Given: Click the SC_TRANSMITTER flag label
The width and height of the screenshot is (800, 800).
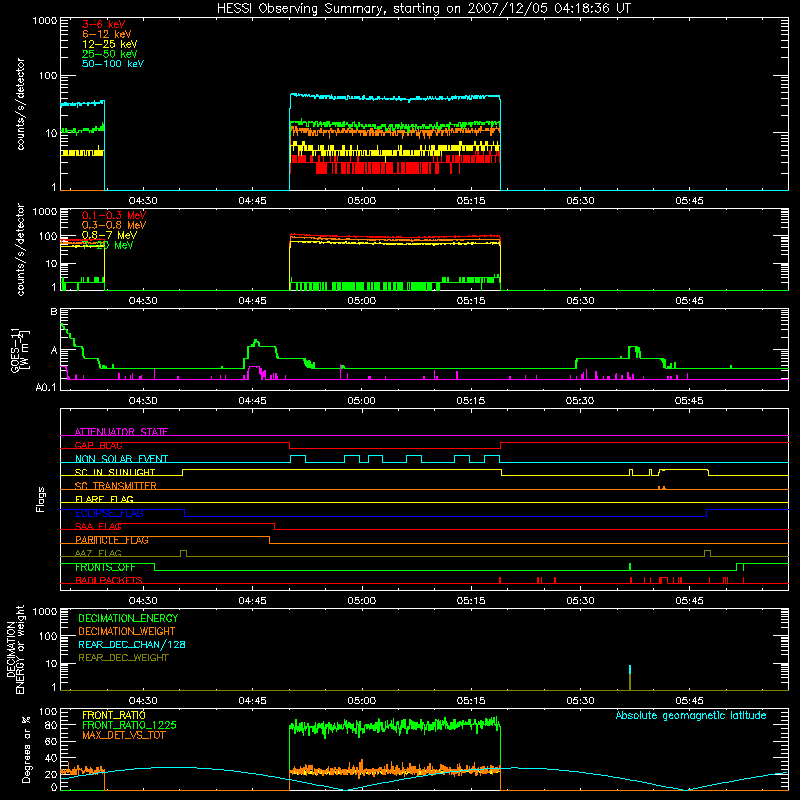Looking at the screenshot, I should pyautogui.click(x=115, y=486).
